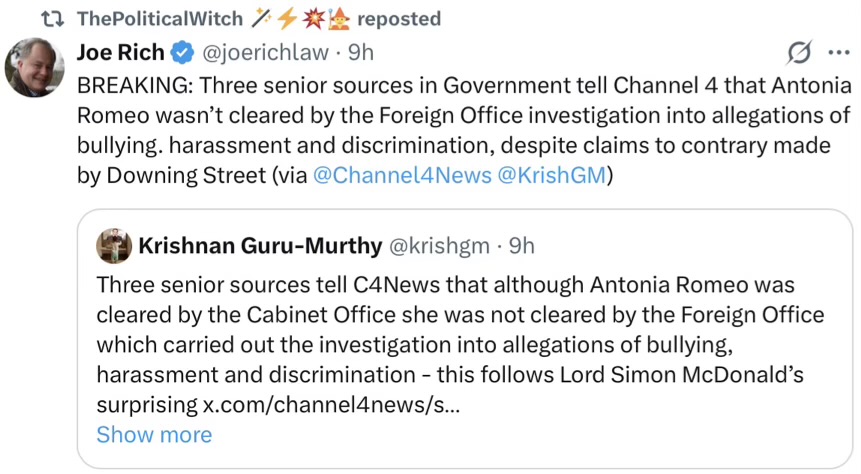The height and width of the screenshot is (474, 861).
Task: Click the blue verified badge beside Joe Rich
Action: pos(181,52)
